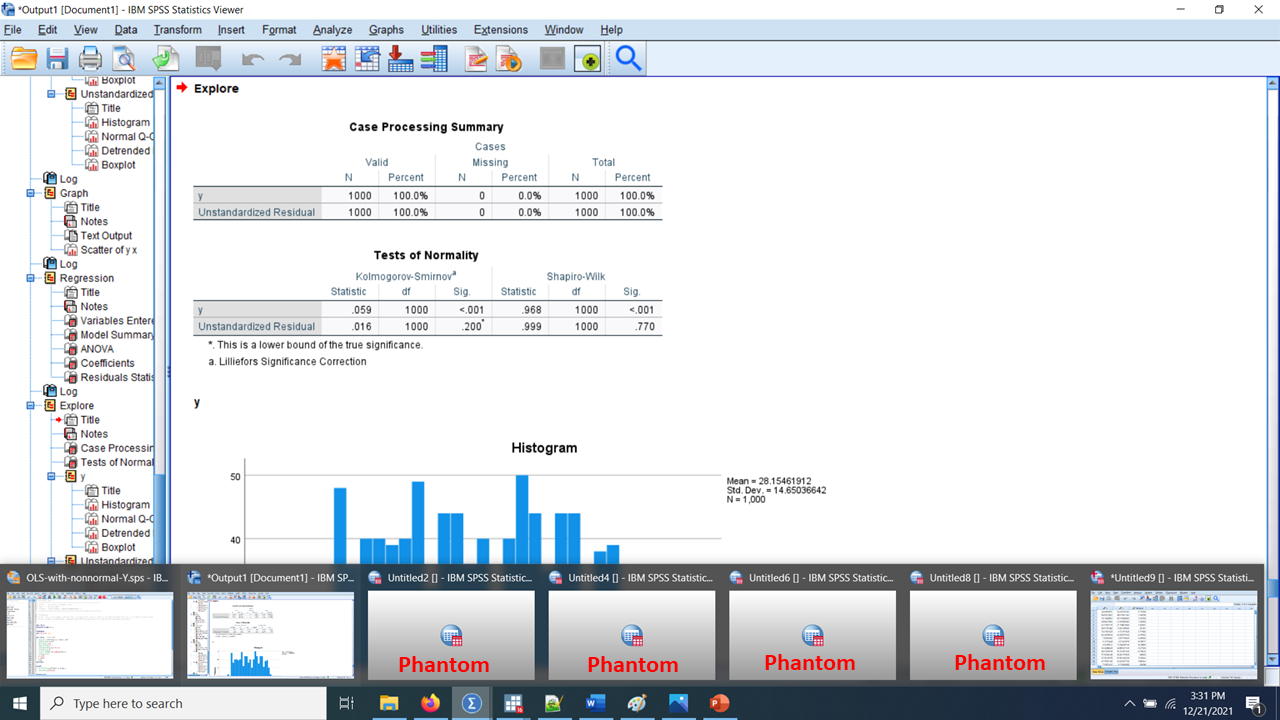Click the Export output toolbar icon
Viewport: 1280px width, 720px height.
165,59
